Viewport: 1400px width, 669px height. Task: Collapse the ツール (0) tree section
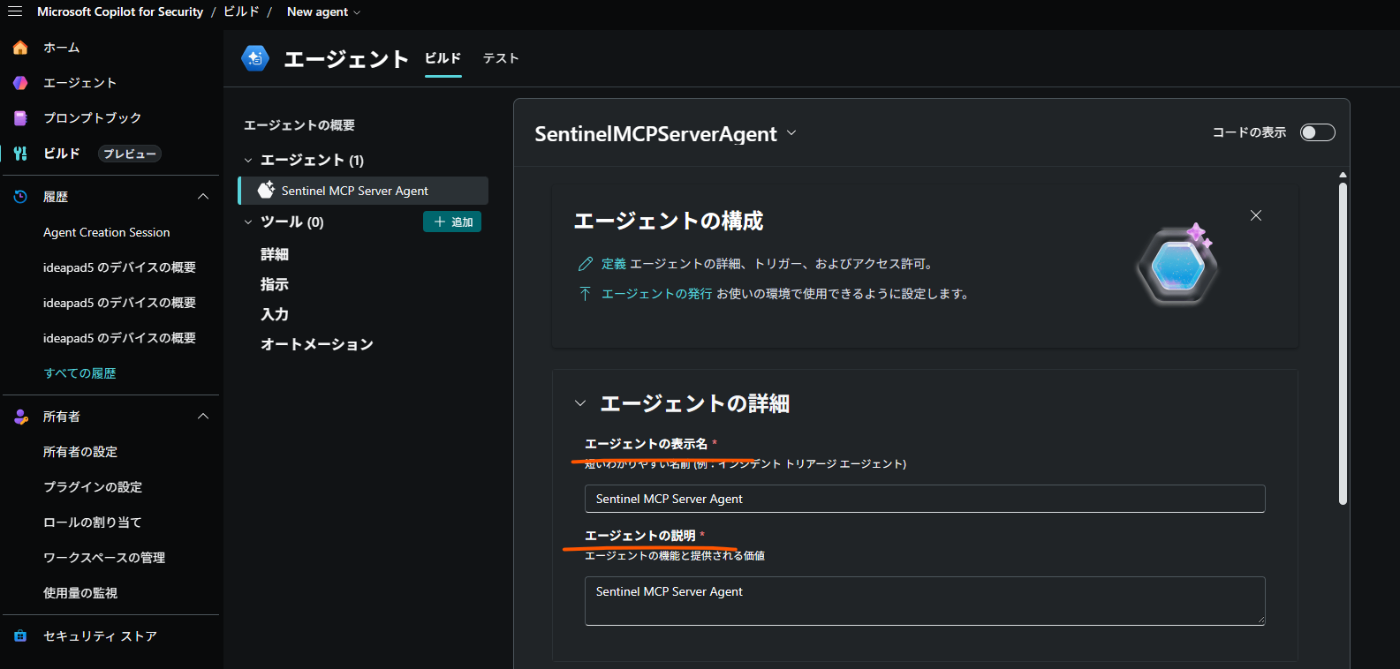pos(249,222)
